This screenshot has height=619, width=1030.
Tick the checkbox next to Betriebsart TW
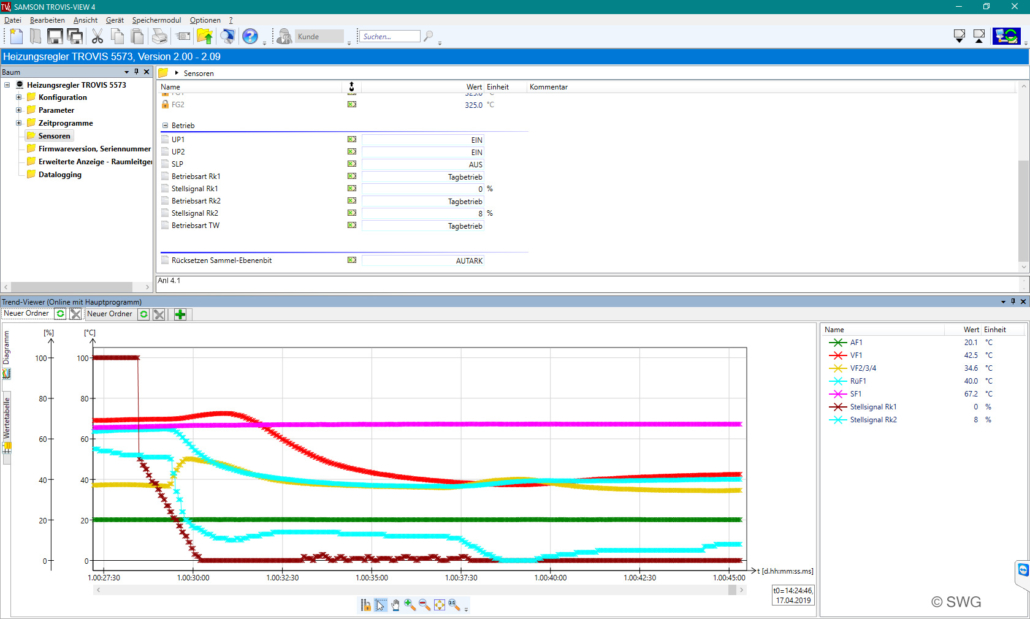[165, 225]
